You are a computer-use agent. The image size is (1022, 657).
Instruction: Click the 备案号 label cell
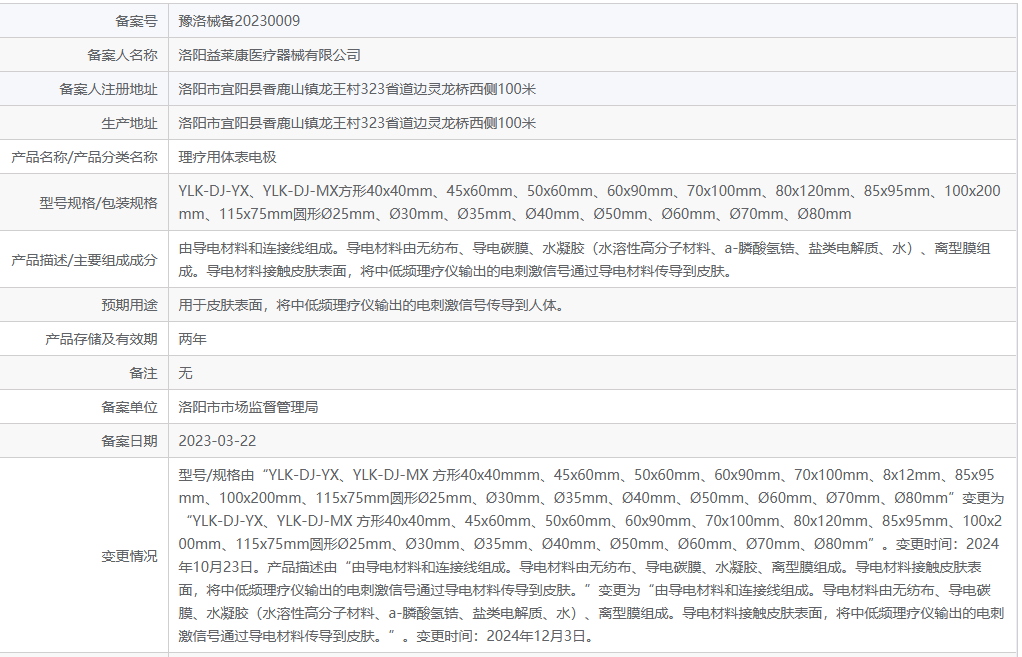[136, 21]
